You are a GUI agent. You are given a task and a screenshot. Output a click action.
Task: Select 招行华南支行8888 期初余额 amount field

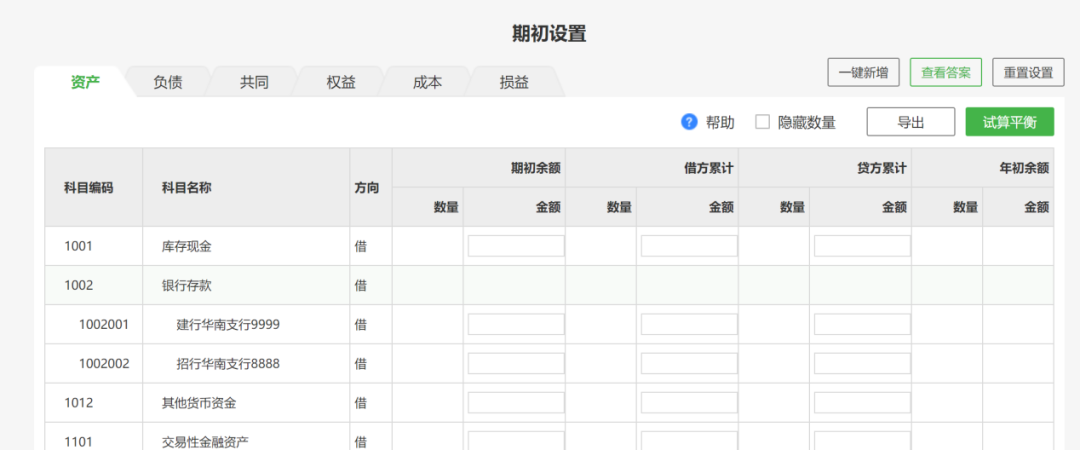[516, 364]
